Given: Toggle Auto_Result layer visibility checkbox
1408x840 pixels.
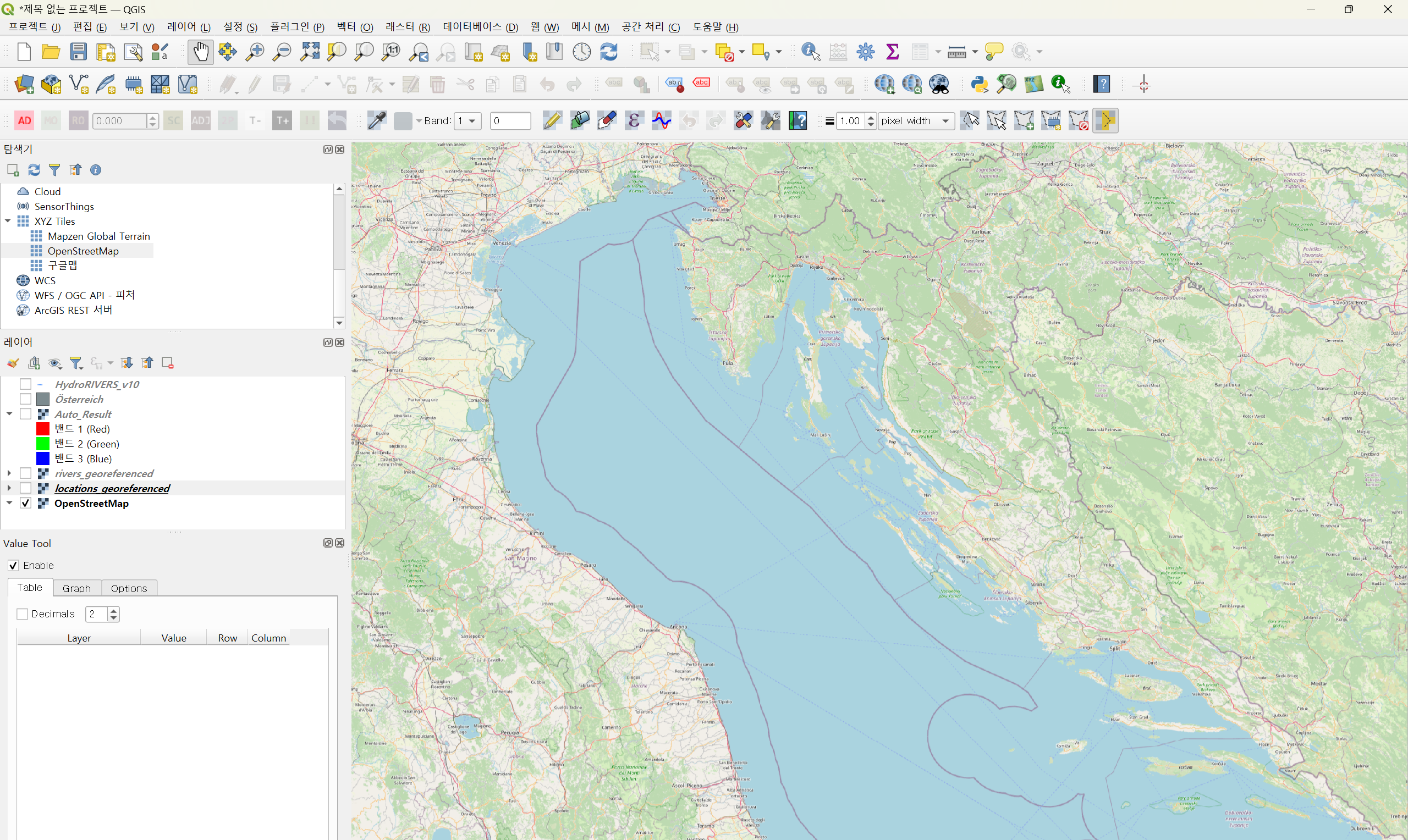Looking at the screenshot, I should pyautogui.click(x=25, y=414).
